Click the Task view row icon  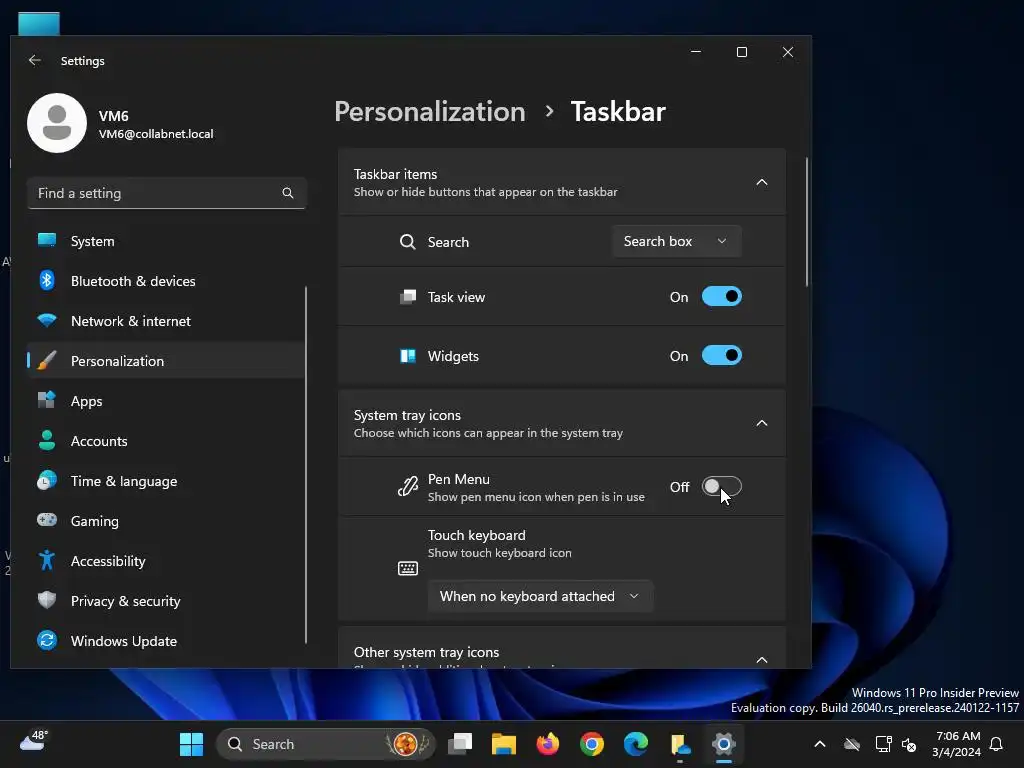pos(408,297)
